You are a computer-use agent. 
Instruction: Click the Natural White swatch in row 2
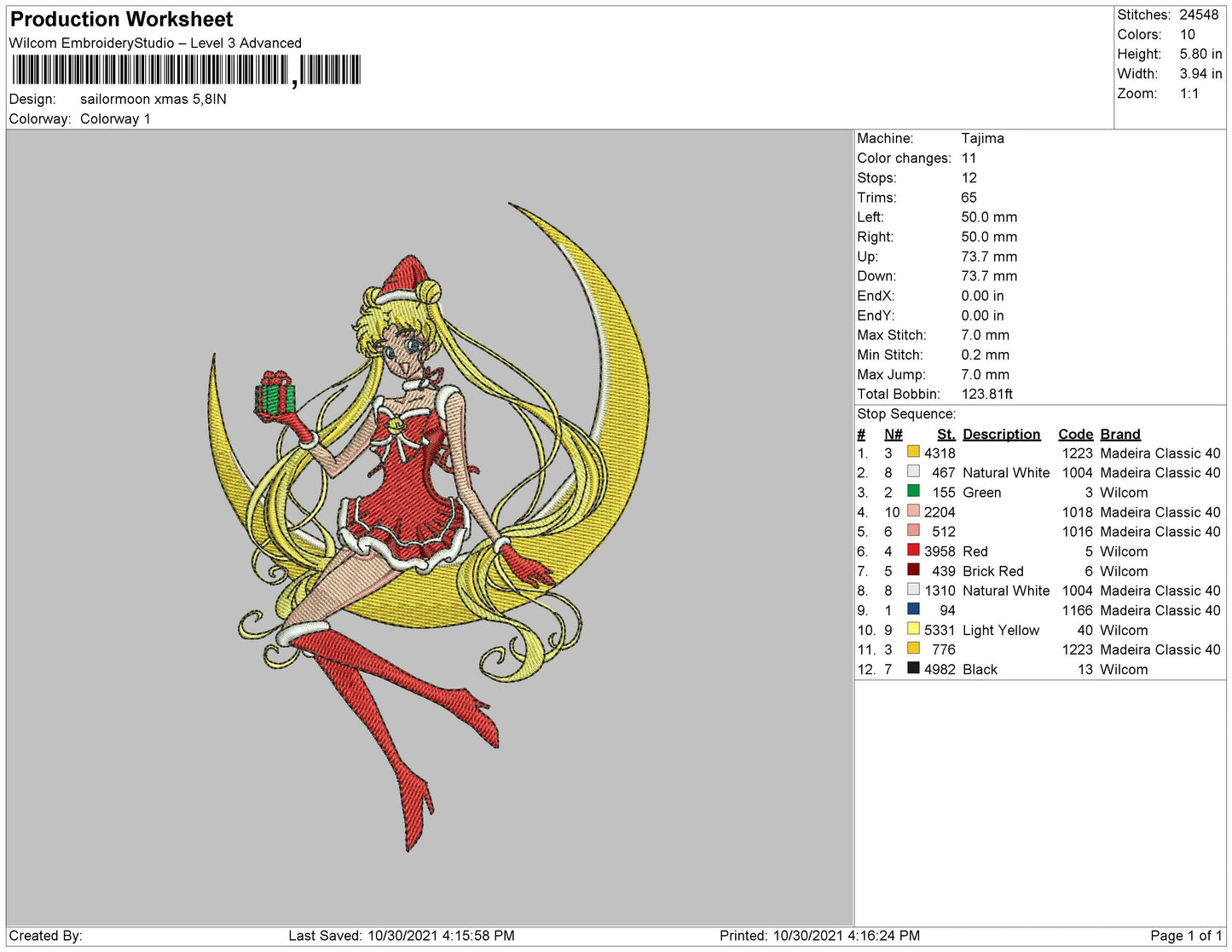point(913,471)
